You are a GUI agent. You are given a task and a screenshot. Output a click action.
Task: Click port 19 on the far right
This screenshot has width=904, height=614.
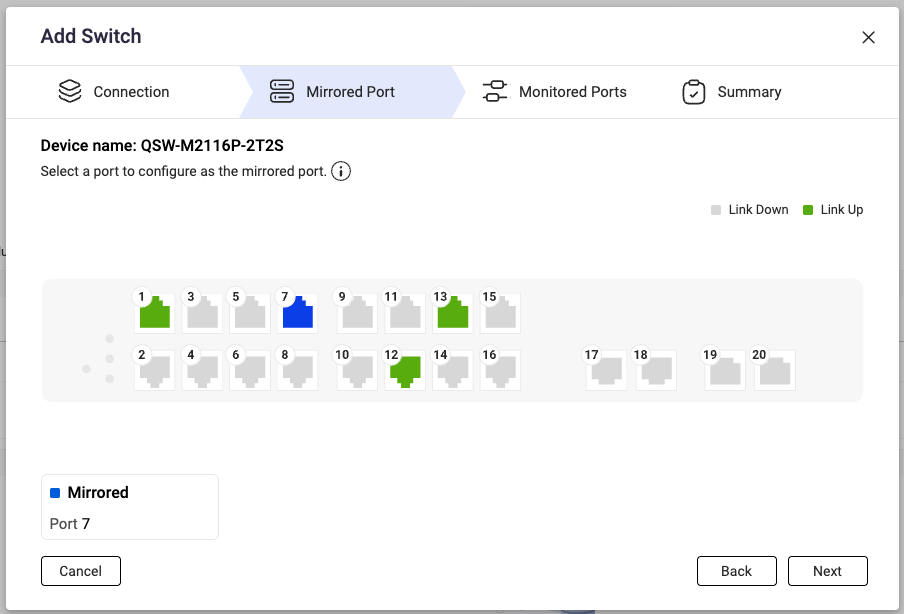[724, 369]
